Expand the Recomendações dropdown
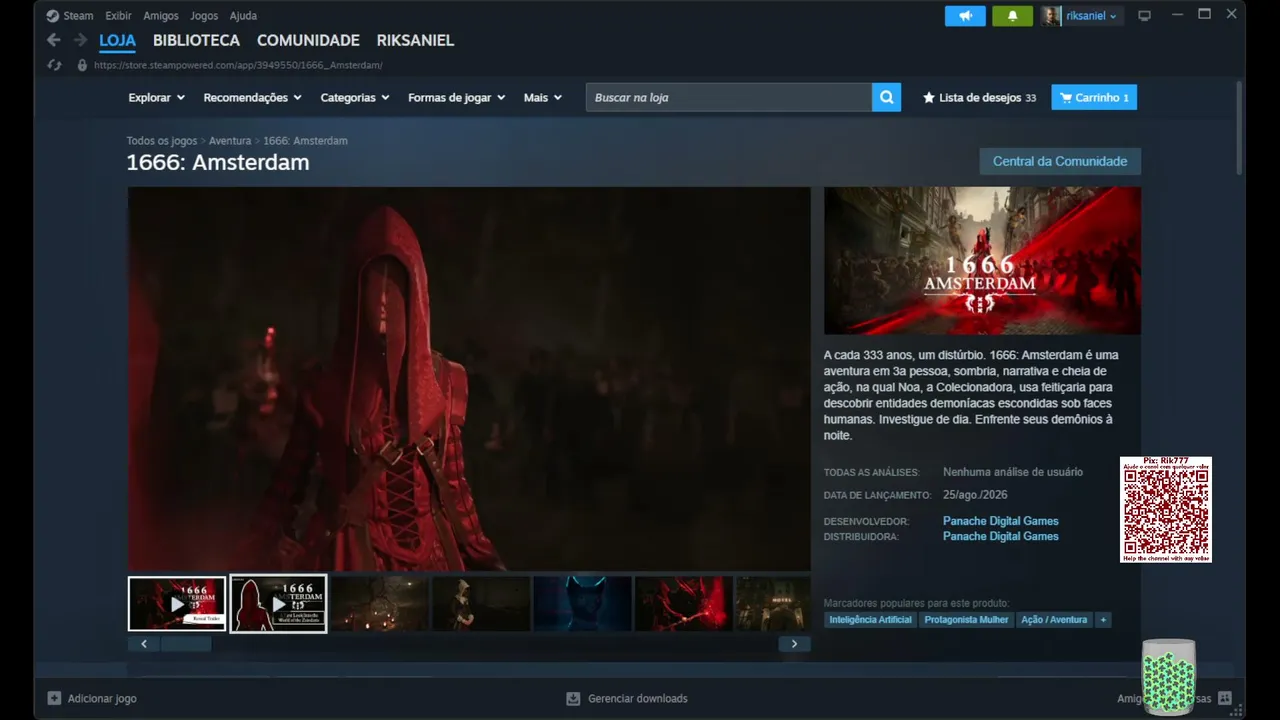 point(253,98)
